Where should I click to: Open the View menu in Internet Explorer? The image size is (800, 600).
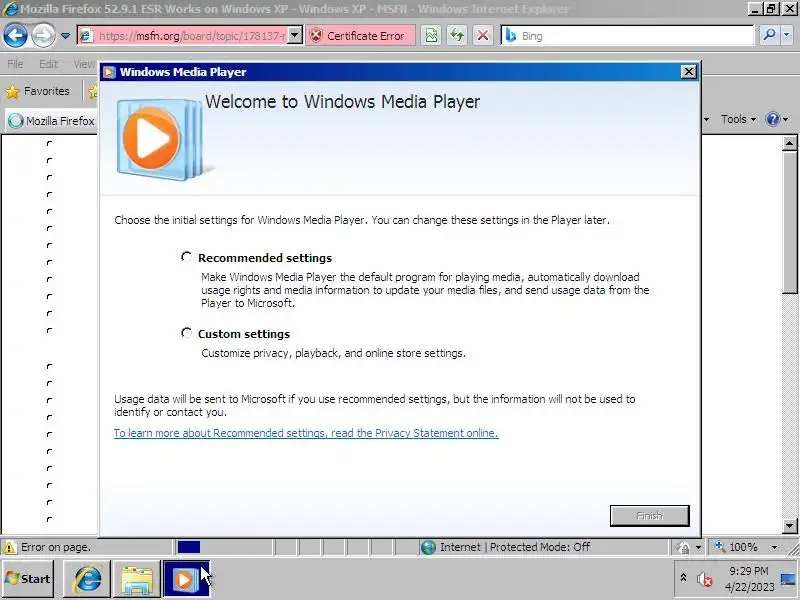coord(84,64)
